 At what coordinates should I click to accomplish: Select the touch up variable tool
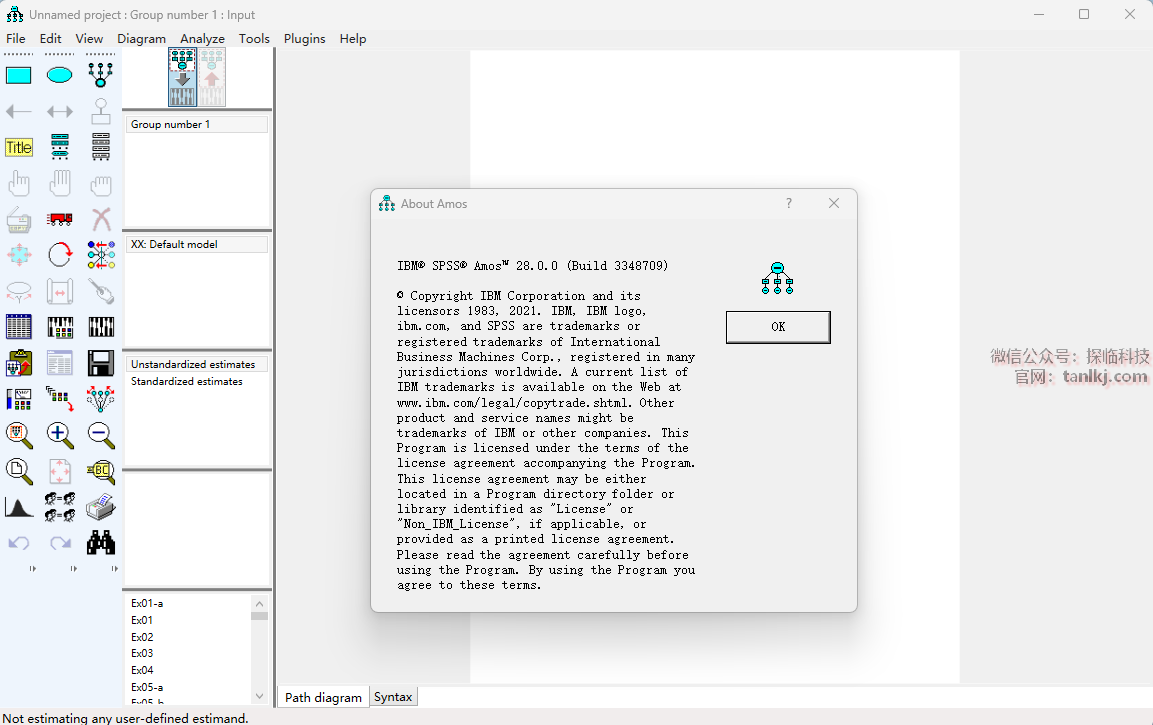(x=101, y=291)
